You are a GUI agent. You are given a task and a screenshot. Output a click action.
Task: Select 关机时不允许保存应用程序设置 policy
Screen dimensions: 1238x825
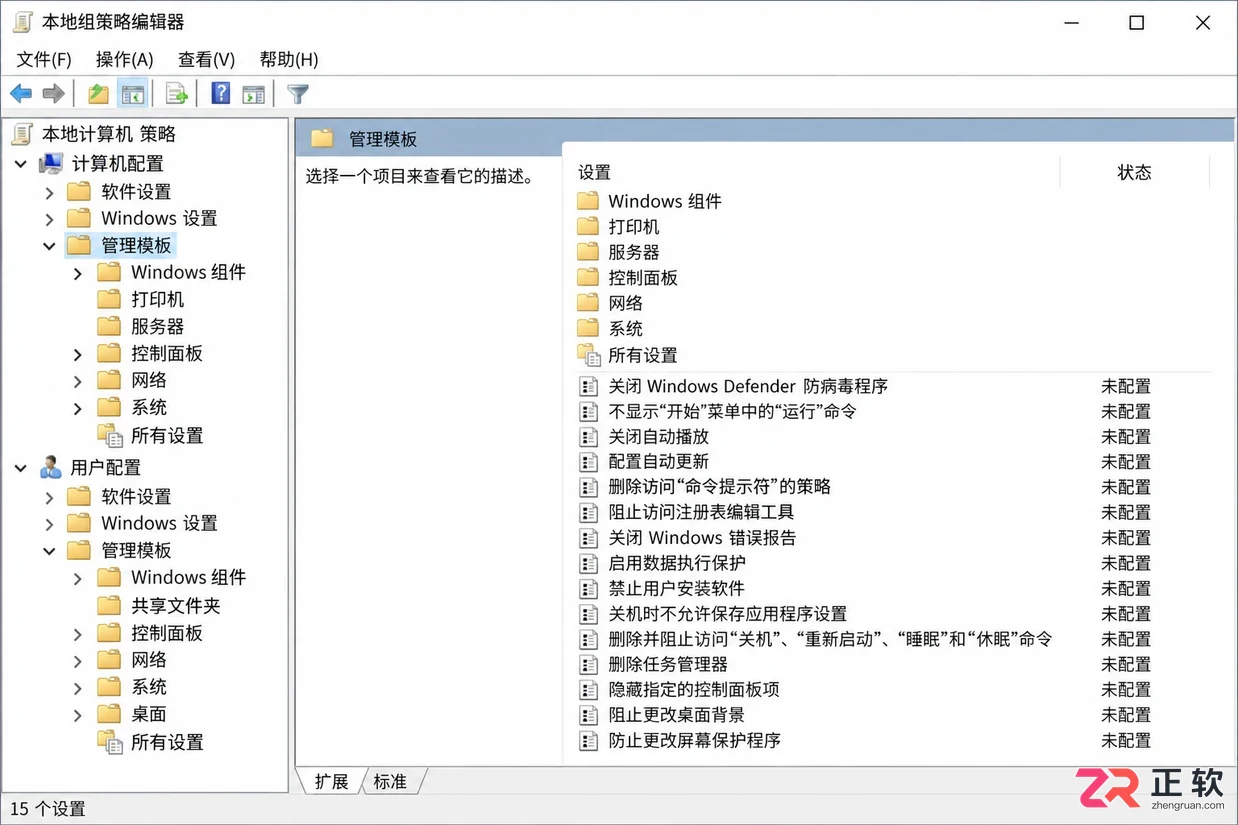tap(728, 614)
